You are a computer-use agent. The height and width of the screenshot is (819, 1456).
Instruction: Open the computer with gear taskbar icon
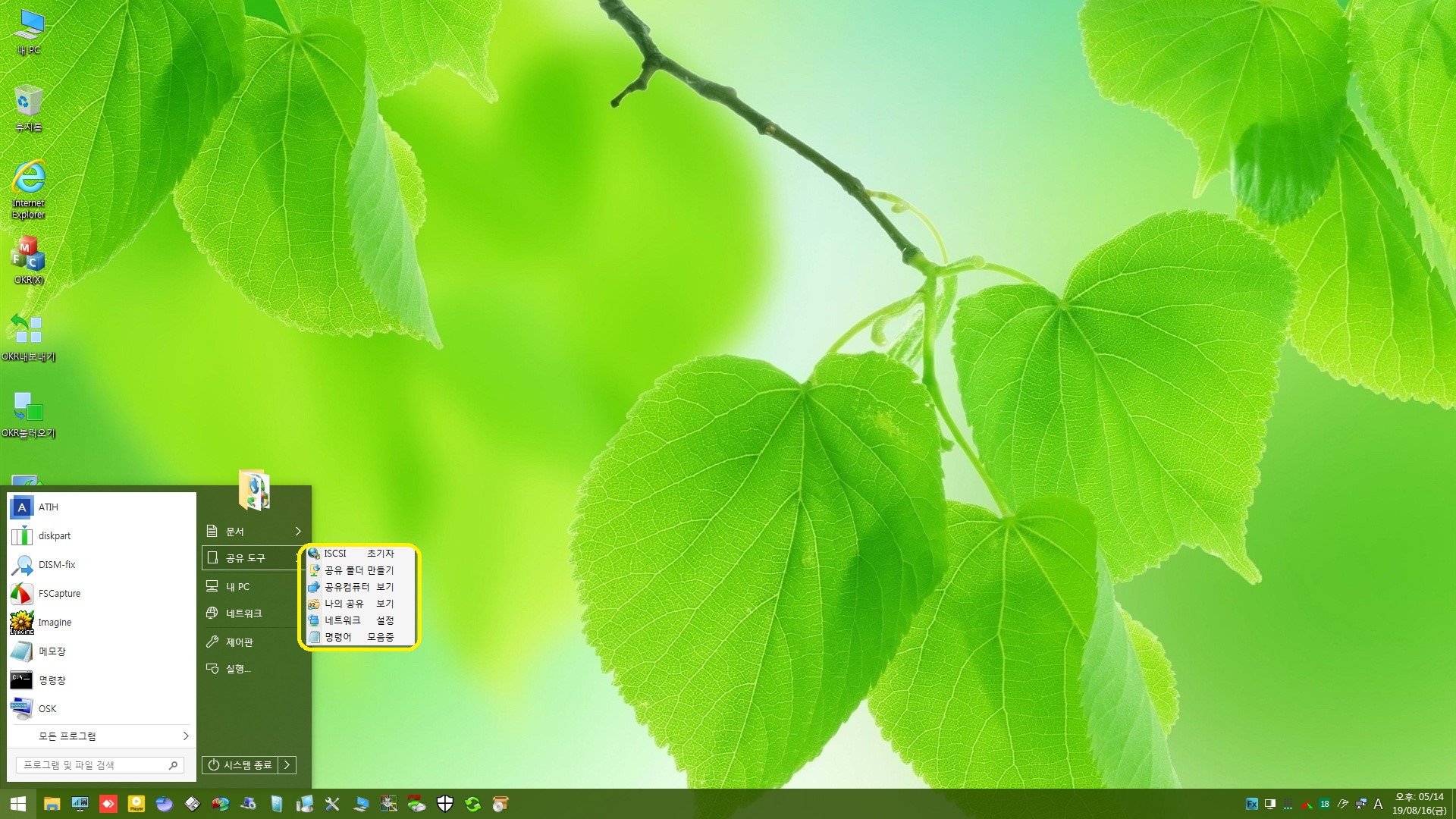point(249,804)
